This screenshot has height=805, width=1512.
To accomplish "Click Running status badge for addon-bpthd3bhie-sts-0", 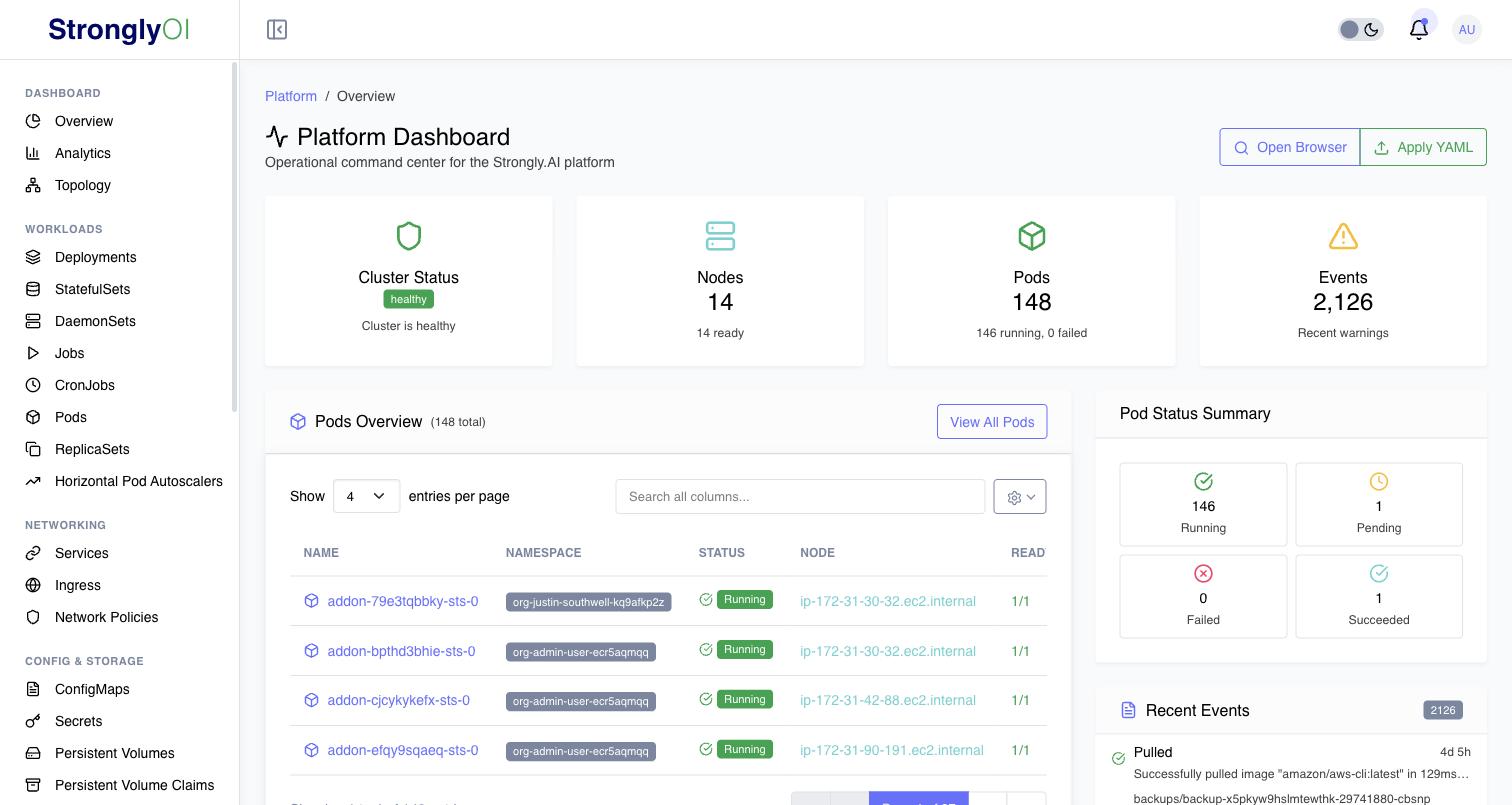I will (x=744, y=650).
